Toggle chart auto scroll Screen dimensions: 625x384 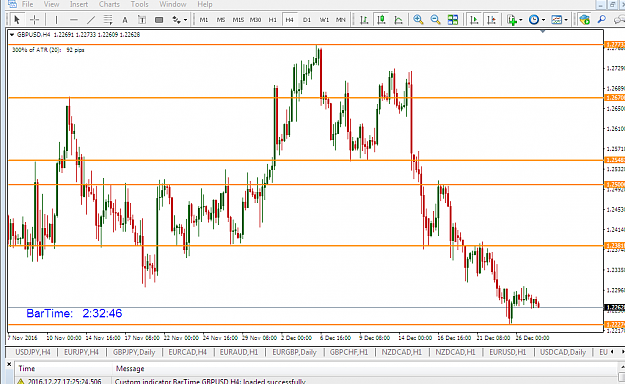coord(474,20)
